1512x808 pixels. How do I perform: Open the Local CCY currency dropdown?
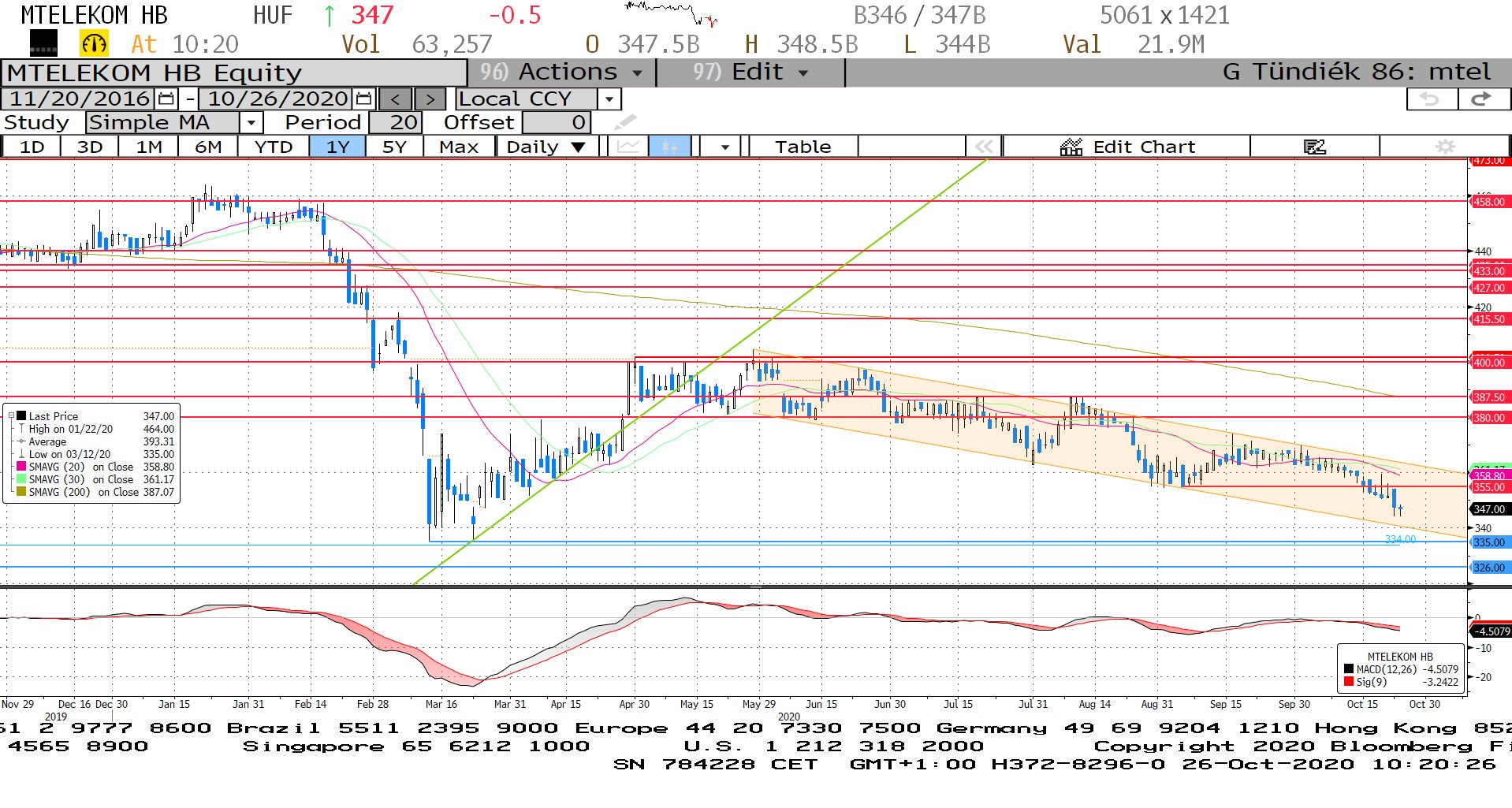[x=609, y=99]
